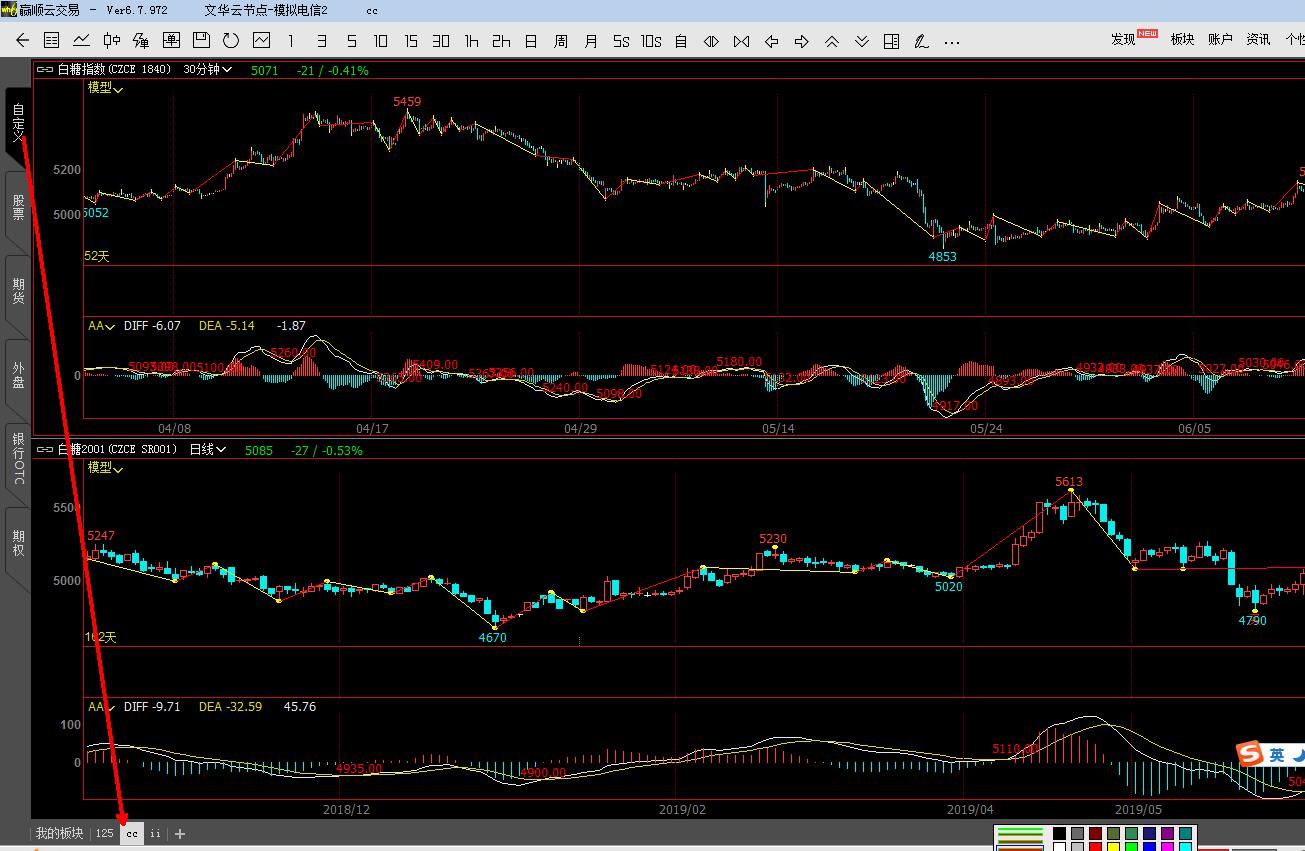Image resolution: width=1305 pixels, height=851 pixels.
Task: Select the drawing pen tool icon
Action: click(921, 41)
